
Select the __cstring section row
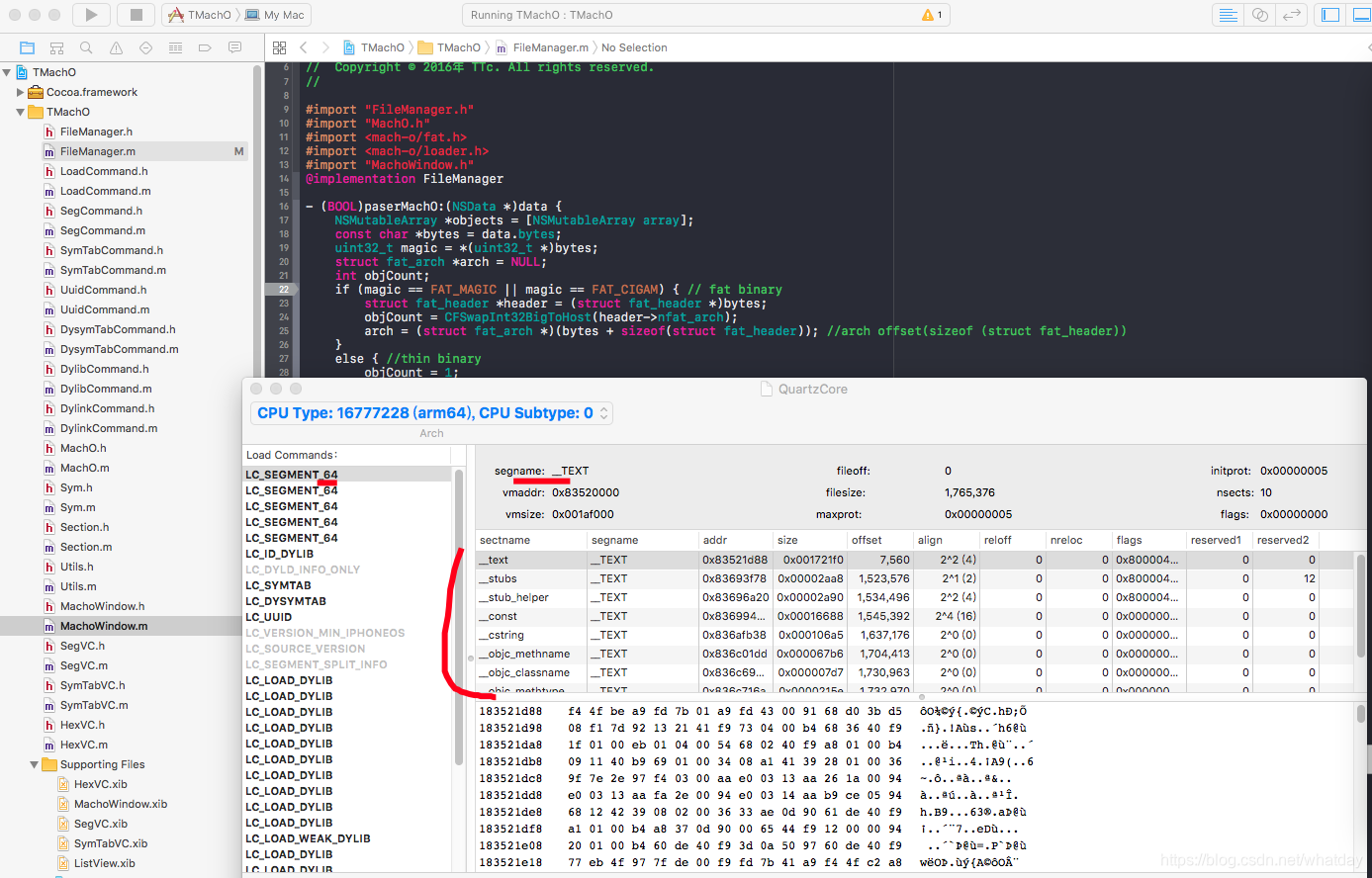(914, 635)
